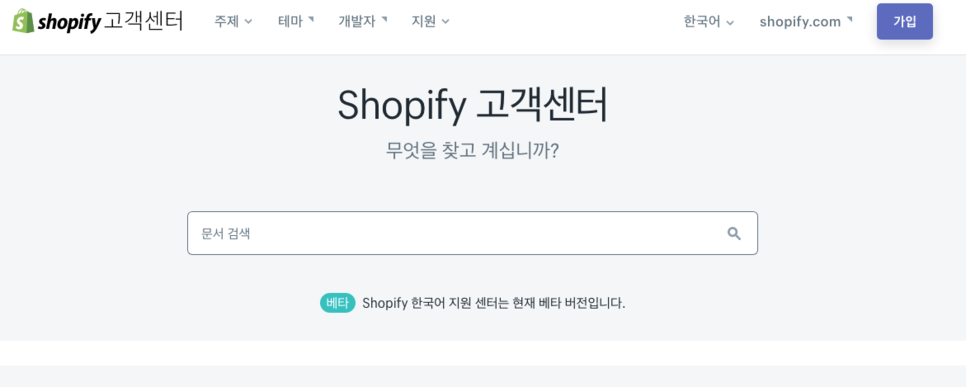
Task: Click the teal 베타 badge
Action: tap(338, 303)
